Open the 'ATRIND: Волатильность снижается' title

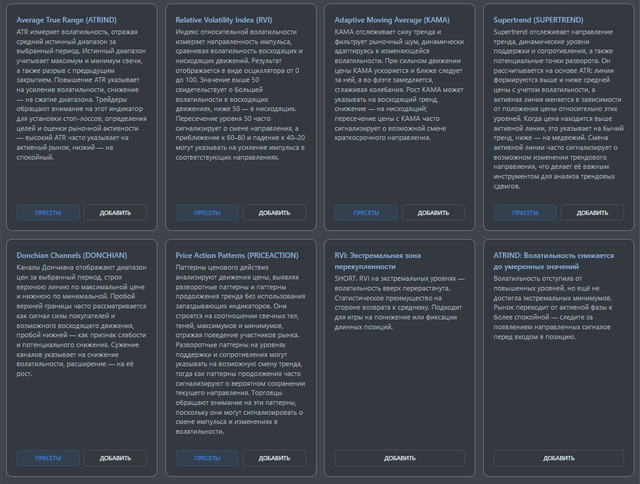[x=553, y=261]
